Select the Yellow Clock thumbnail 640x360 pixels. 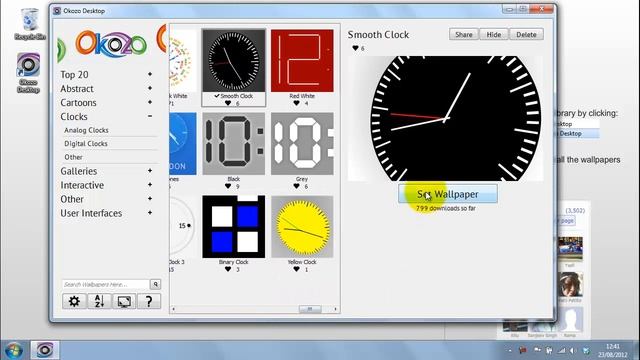point(302,227)
